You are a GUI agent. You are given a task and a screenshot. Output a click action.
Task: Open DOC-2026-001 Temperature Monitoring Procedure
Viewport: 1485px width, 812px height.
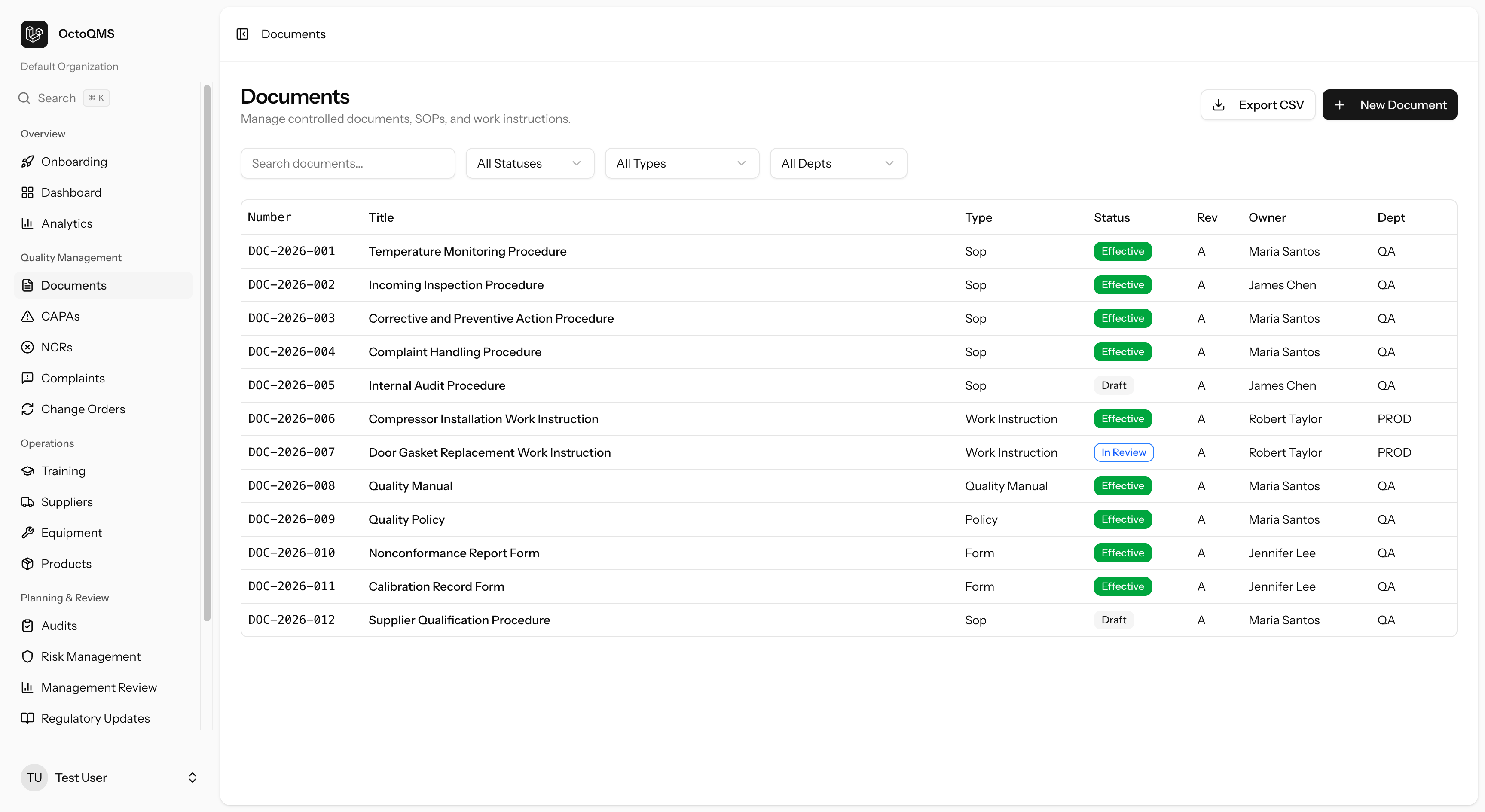pyautogui.click(x=849, y=251)
